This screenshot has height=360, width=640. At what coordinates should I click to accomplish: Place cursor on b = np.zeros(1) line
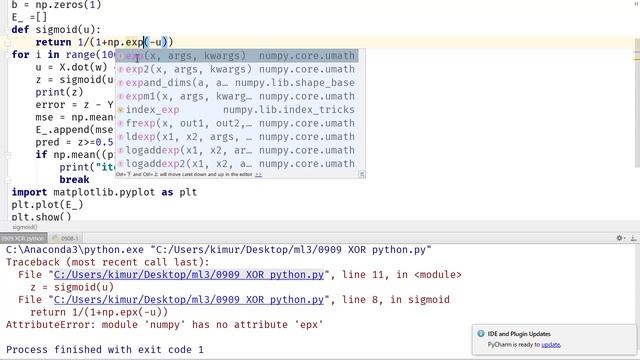[56, 5]
